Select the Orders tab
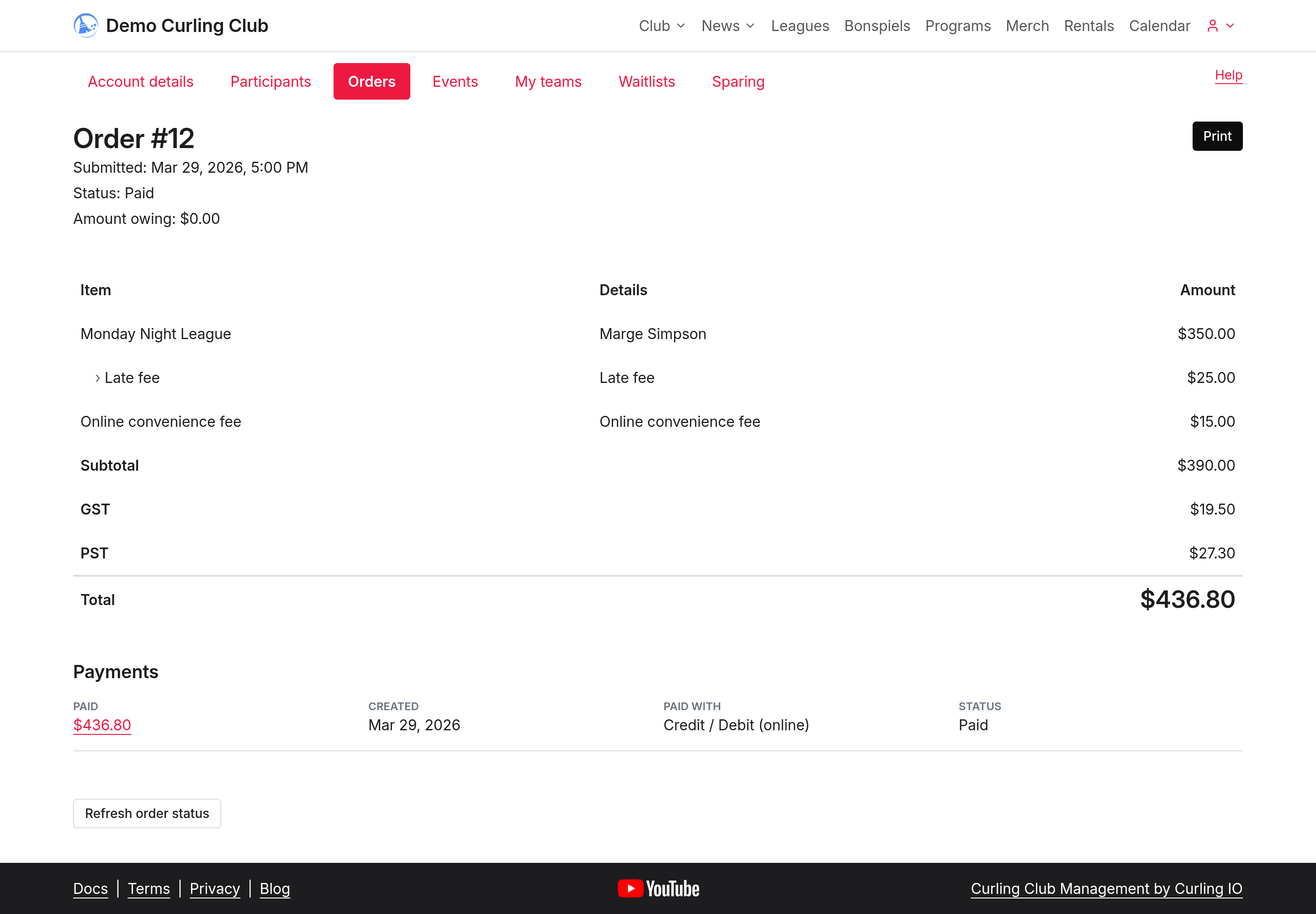Viewport: 1316px width, 914px height. pos(371,81)
